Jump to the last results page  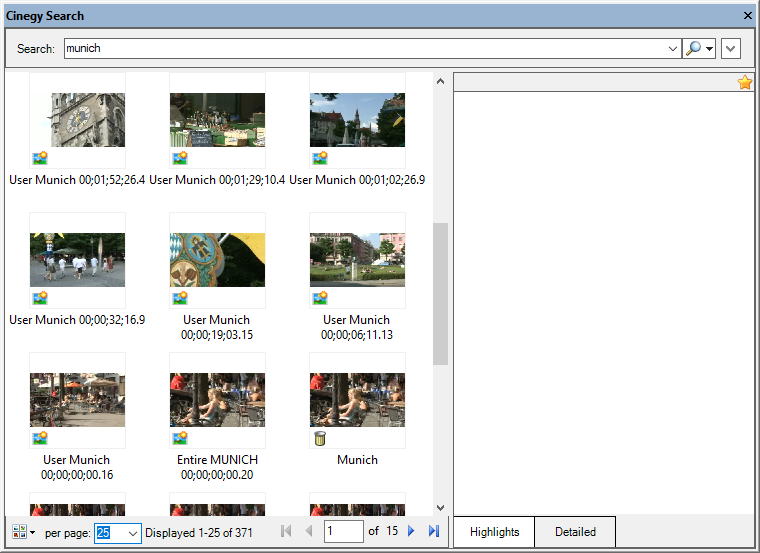point(434,531)
